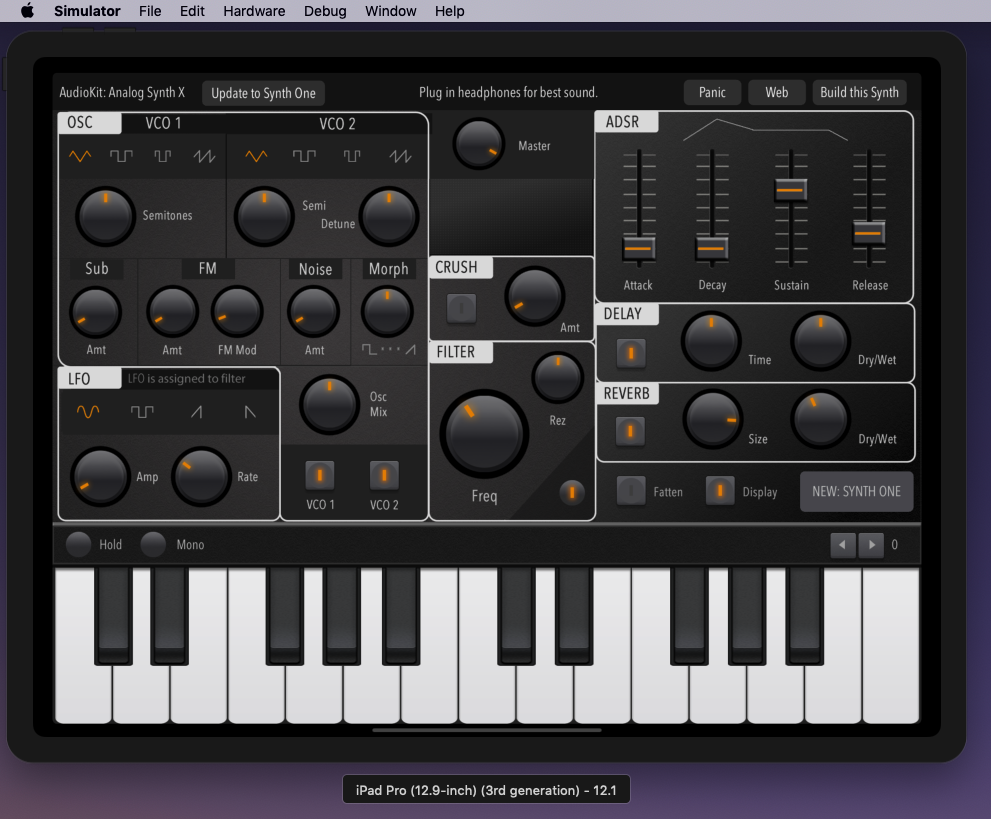Choose LFO ramp up shape
This screenshot has width=991, height=819.
pyautogui.click(x=197, y=412)
